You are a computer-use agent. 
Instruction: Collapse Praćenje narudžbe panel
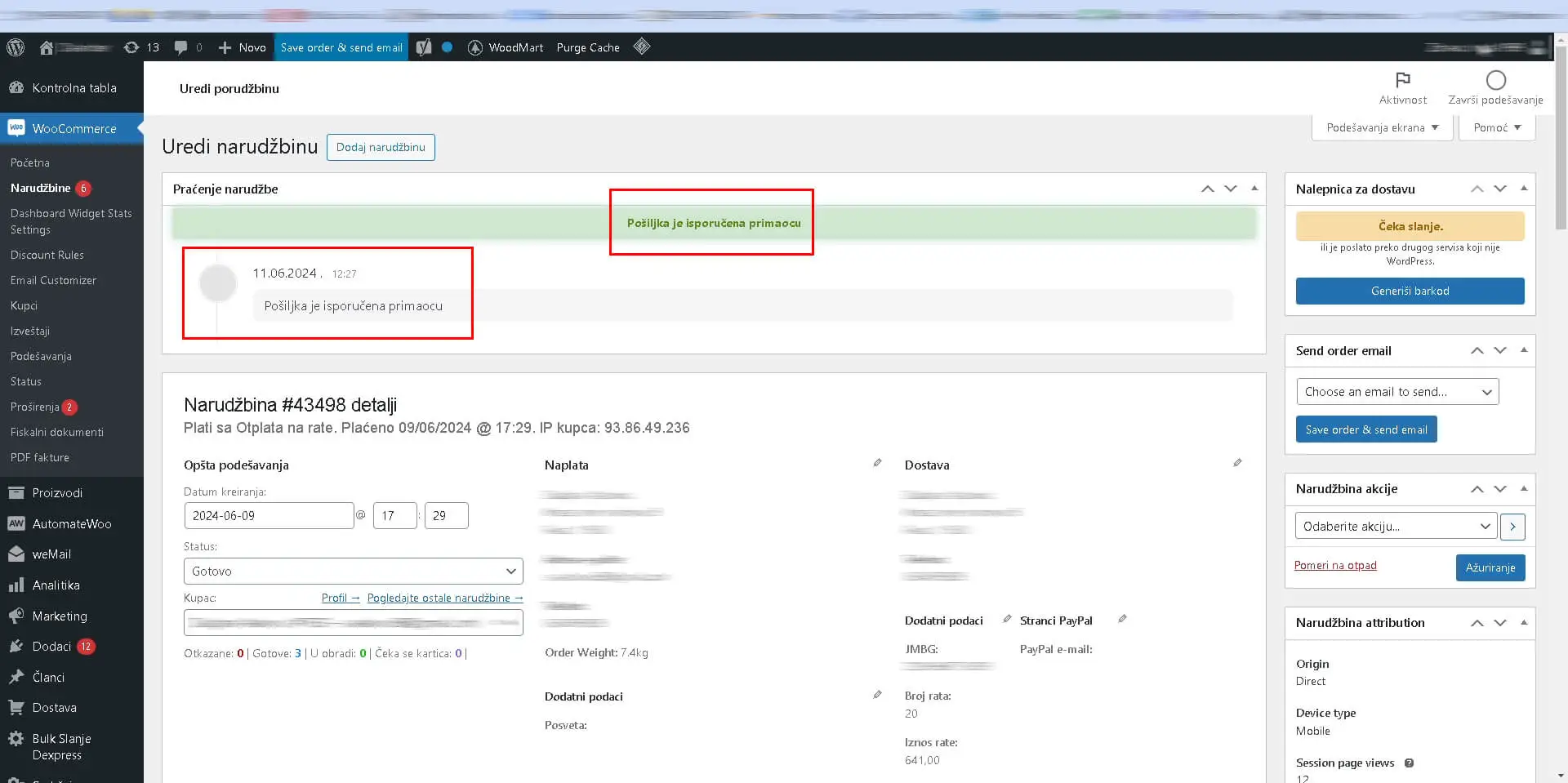pyautogui.click(x=1254, y=189)
